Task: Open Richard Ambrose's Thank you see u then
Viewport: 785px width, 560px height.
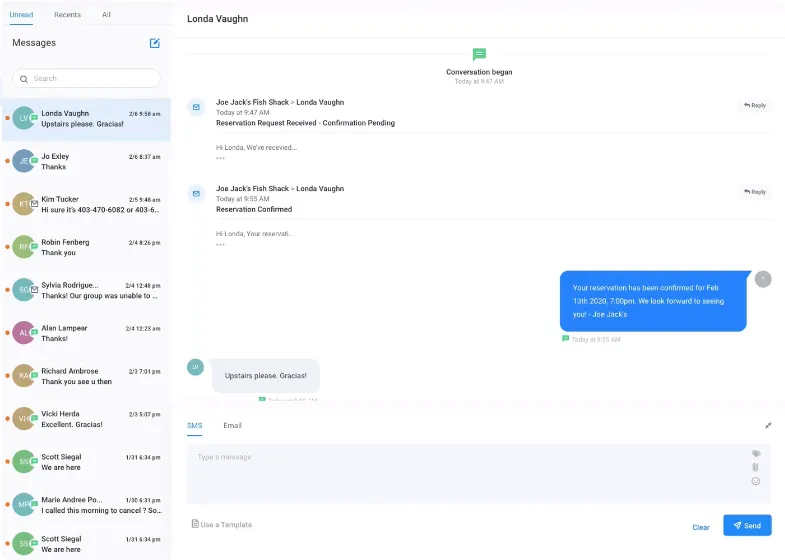Action: coord(86,376)
